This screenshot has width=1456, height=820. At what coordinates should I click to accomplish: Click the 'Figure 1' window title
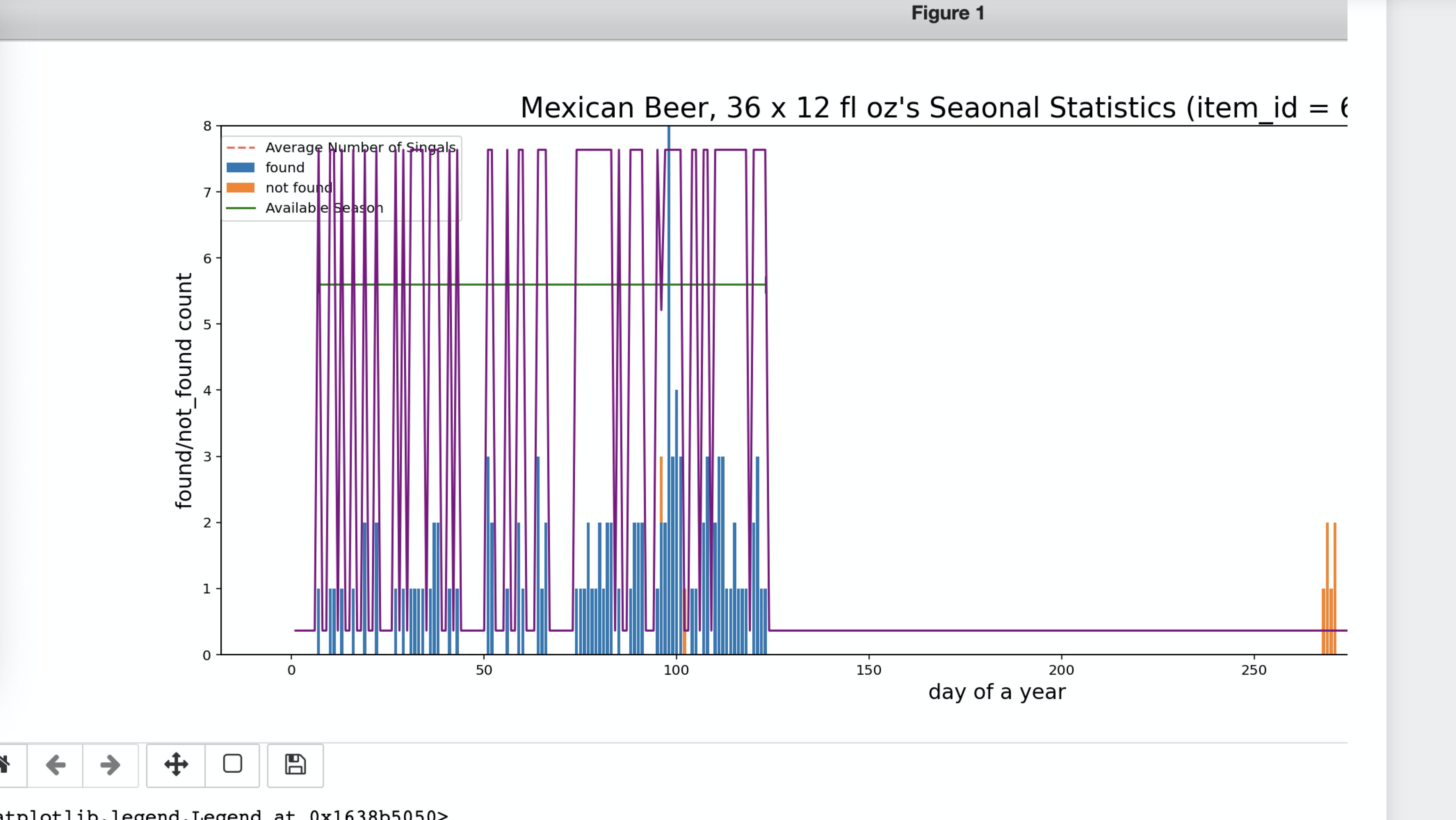point(948,13)
